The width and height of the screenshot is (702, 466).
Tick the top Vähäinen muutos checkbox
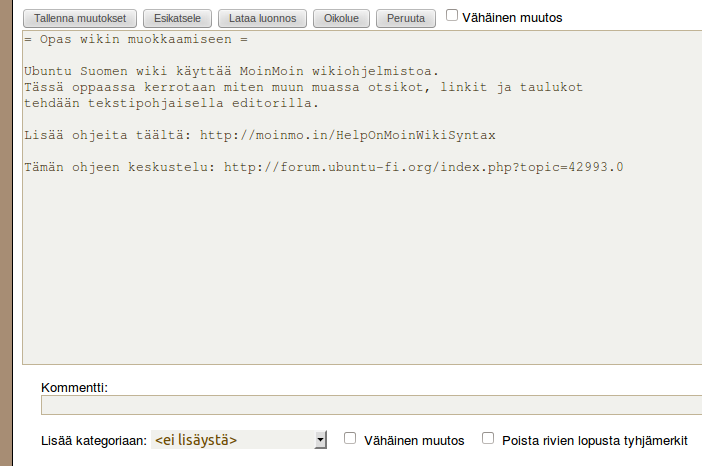[452, 16]
